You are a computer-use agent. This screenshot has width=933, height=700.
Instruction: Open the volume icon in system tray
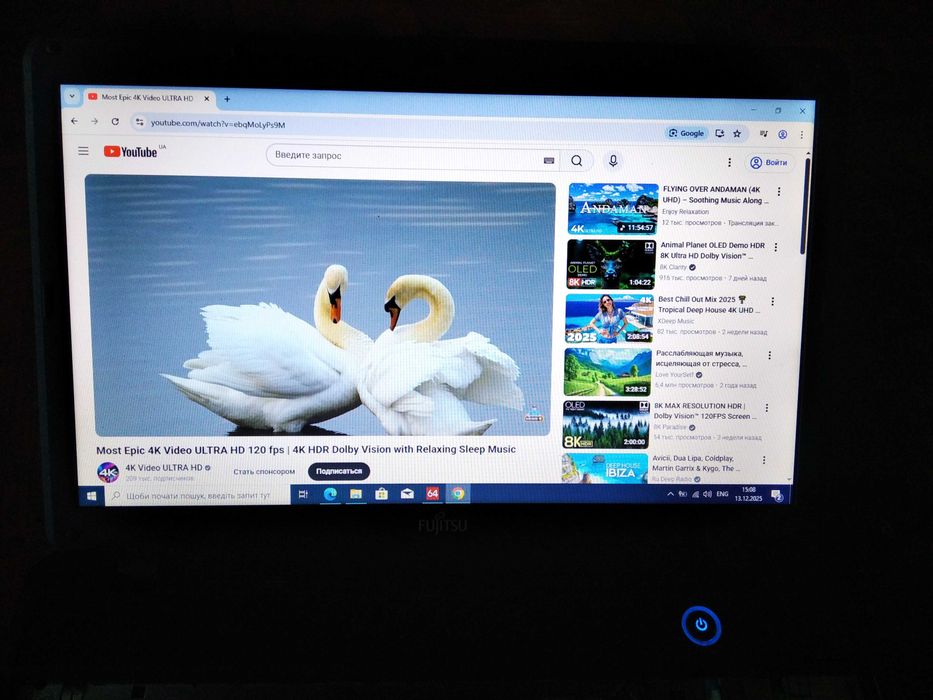(707, 494)
